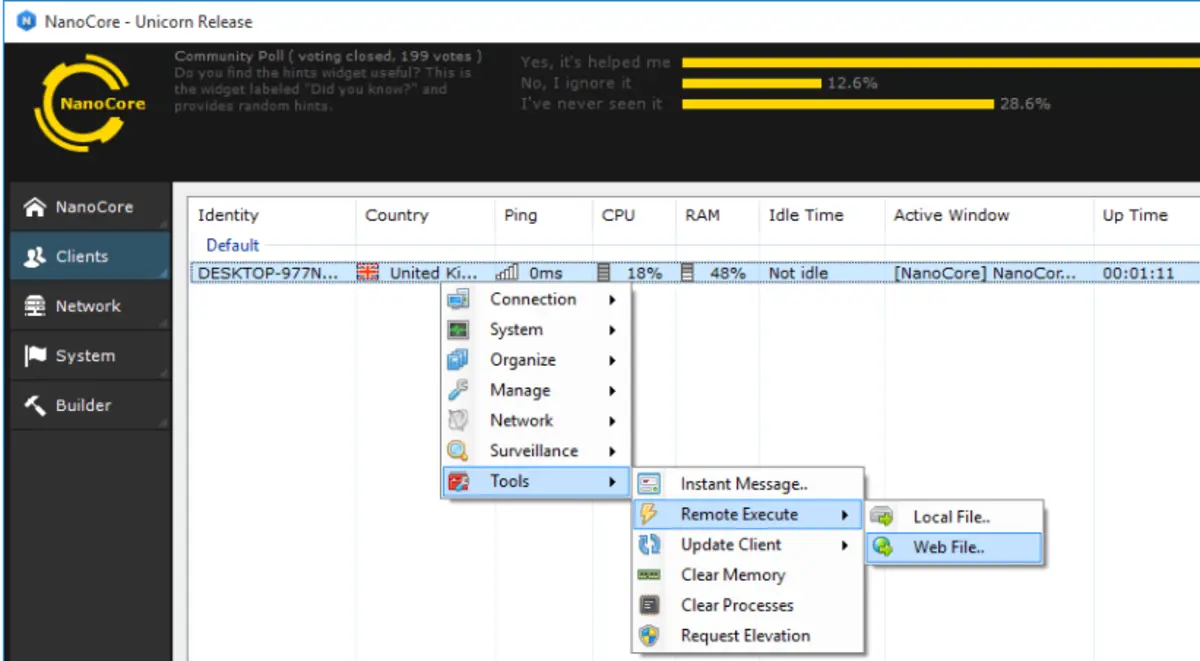Open the Surveillance submenu

coord(536,451)
